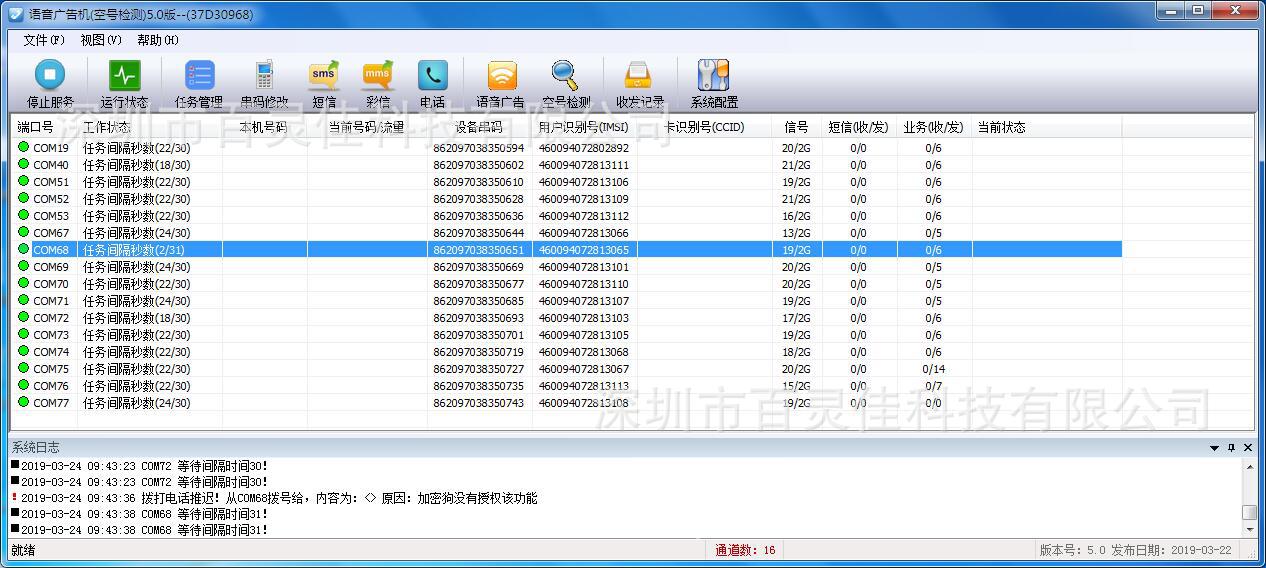Open 空号检测 empty number detection
Image resolution: width=1266 pixels, height=568 pixels.
[566, 84]
